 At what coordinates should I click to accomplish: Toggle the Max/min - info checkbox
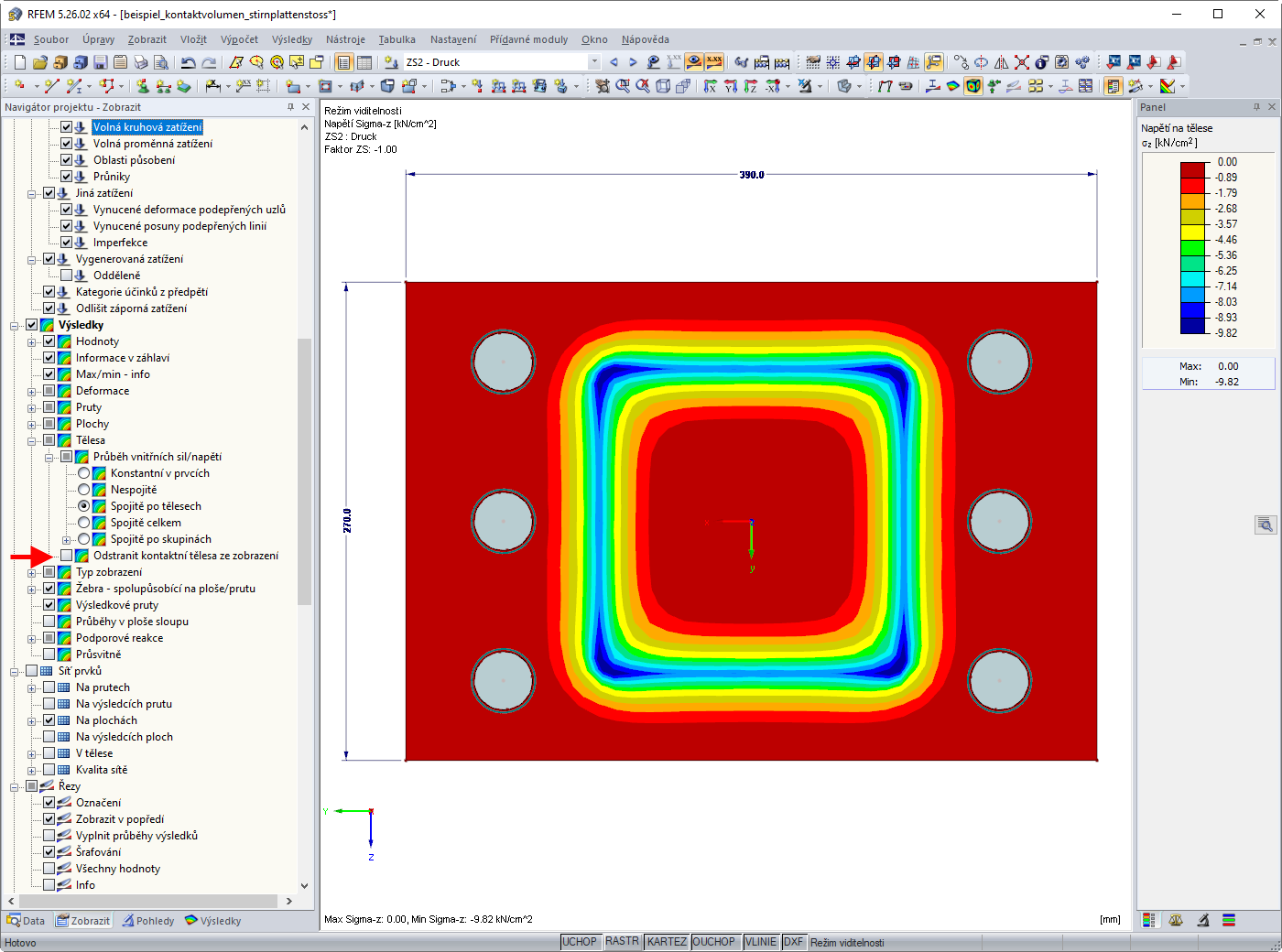[x=49, y=374]
